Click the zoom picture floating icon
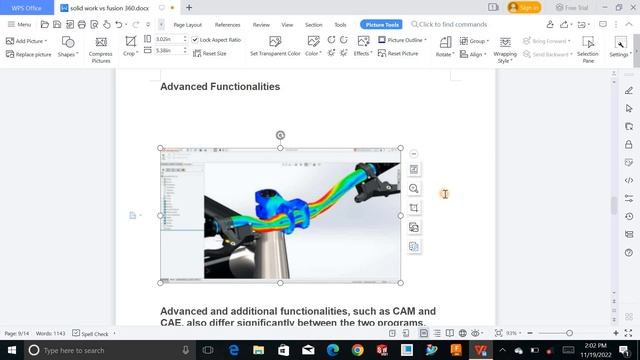 tap(413, 189)
